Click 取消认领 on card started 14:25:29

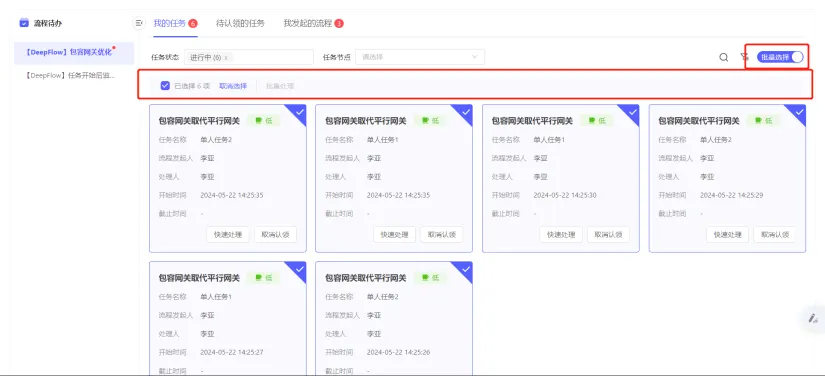pos(775,235)
